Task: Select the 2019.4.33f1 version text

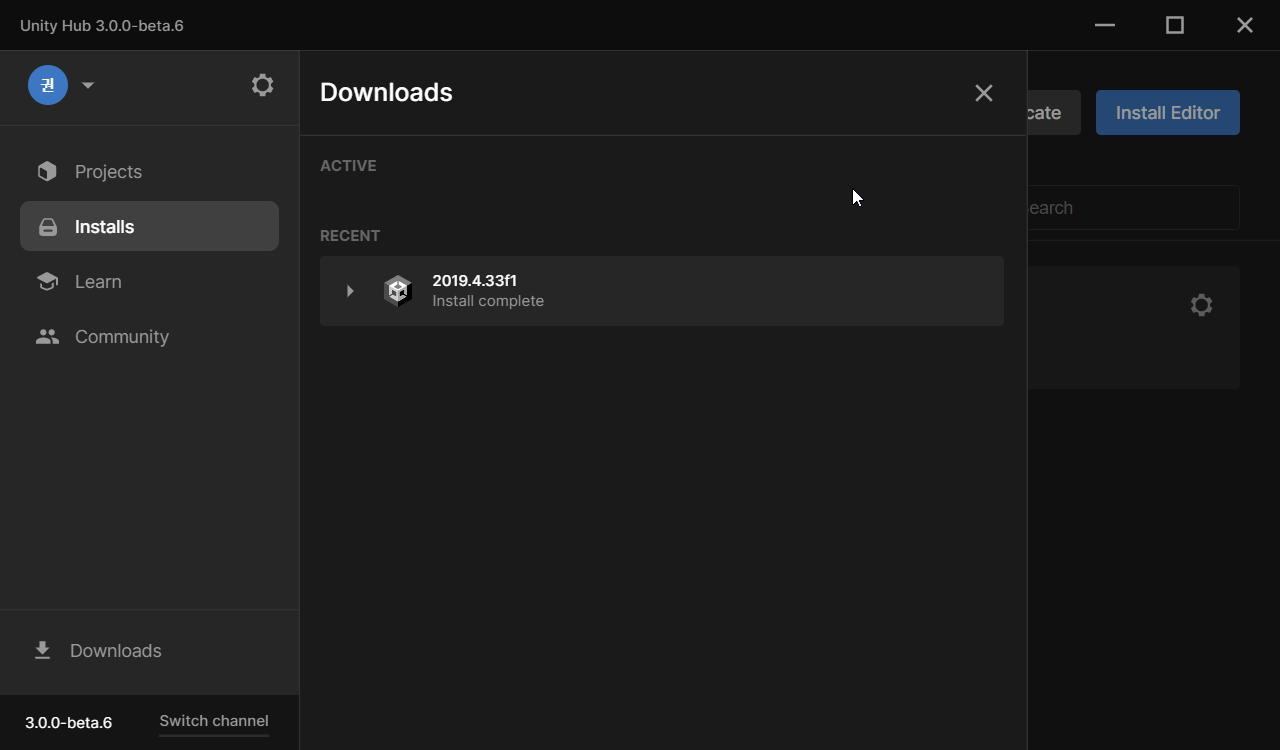Action: (474, 281)
